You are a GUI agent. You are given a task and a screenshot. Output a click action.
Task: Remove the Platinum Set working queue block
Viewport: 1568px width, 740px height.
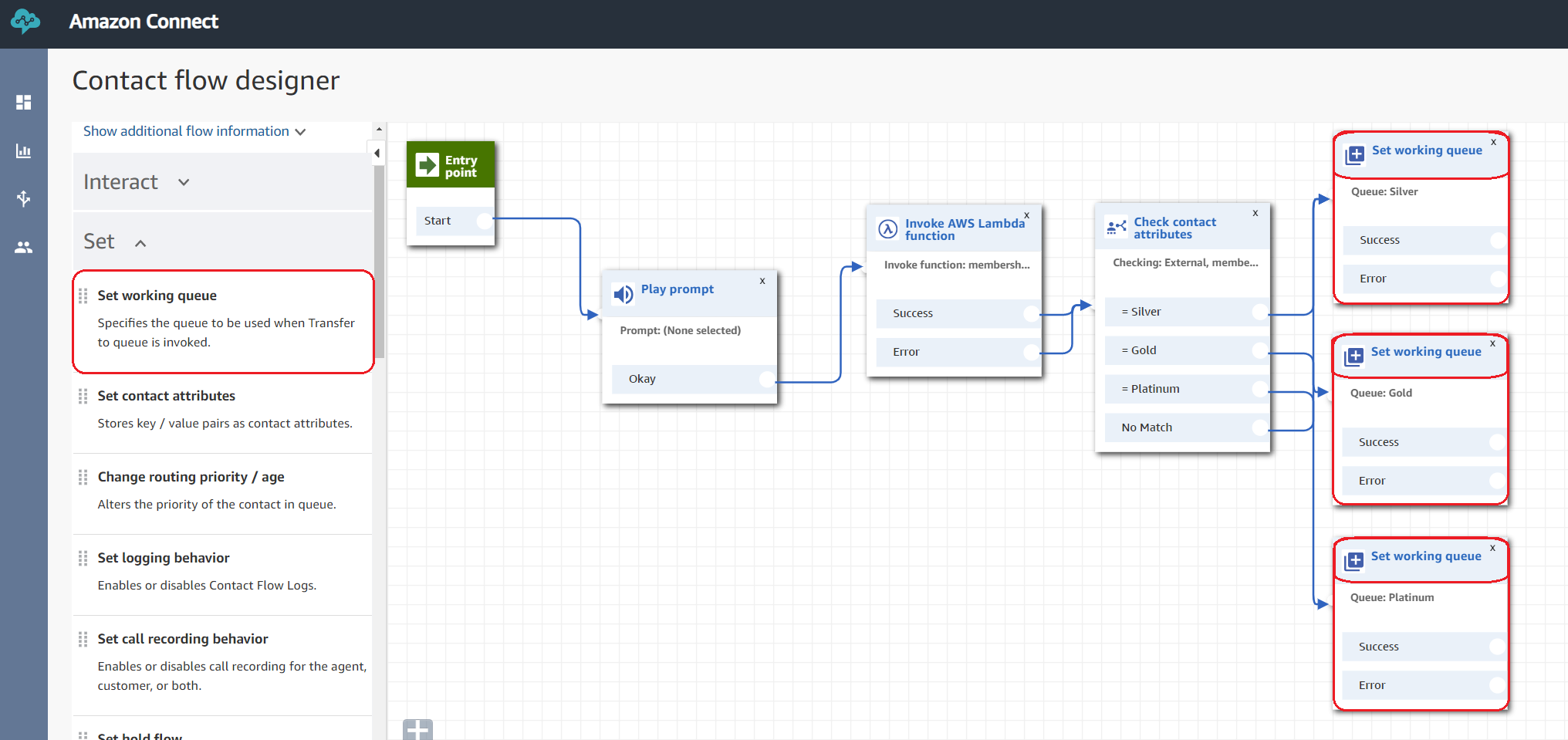coord(1493,548)
